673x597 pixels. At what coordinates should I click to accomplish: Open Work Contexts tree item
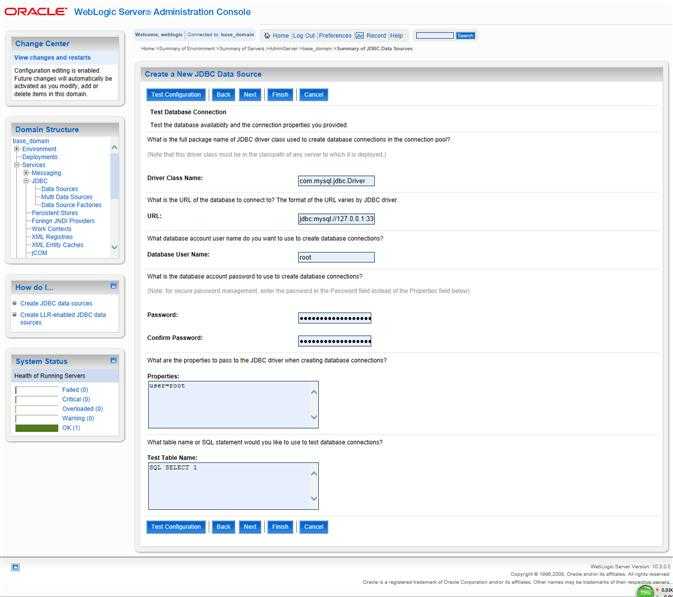[x=52, y=229]
